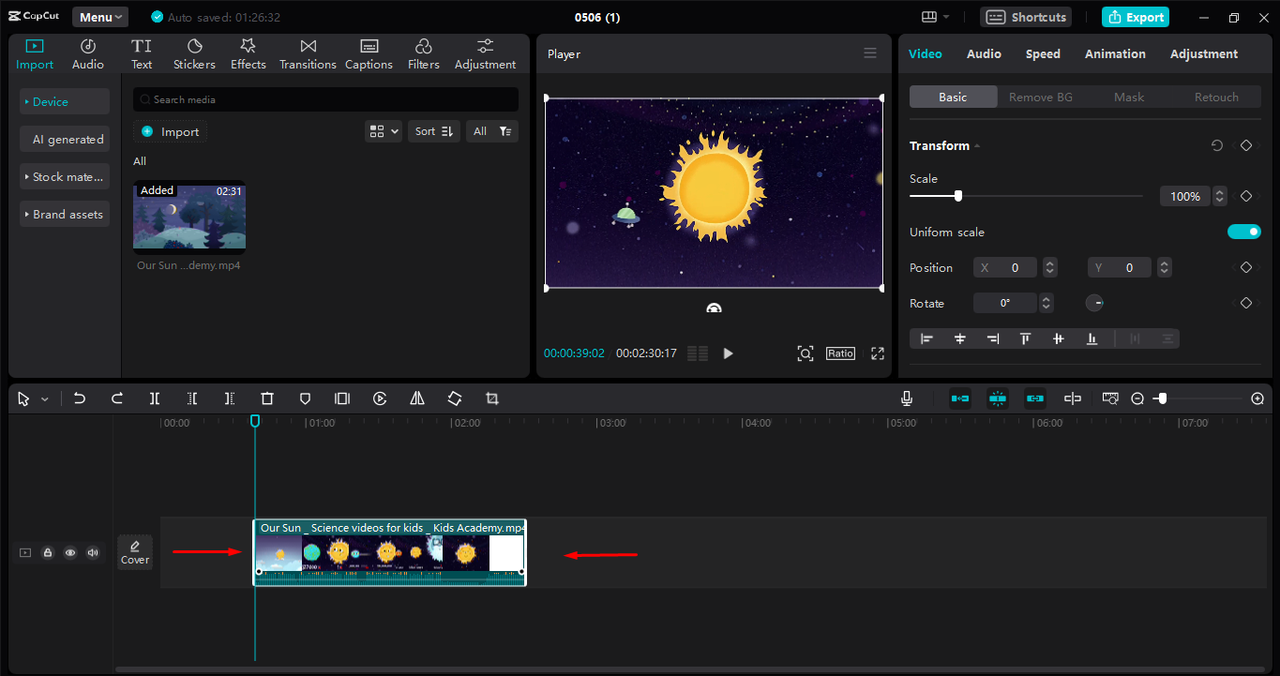Open the All filter dropdown
The image size is (1280, 676).
click(x=493, y=131)
